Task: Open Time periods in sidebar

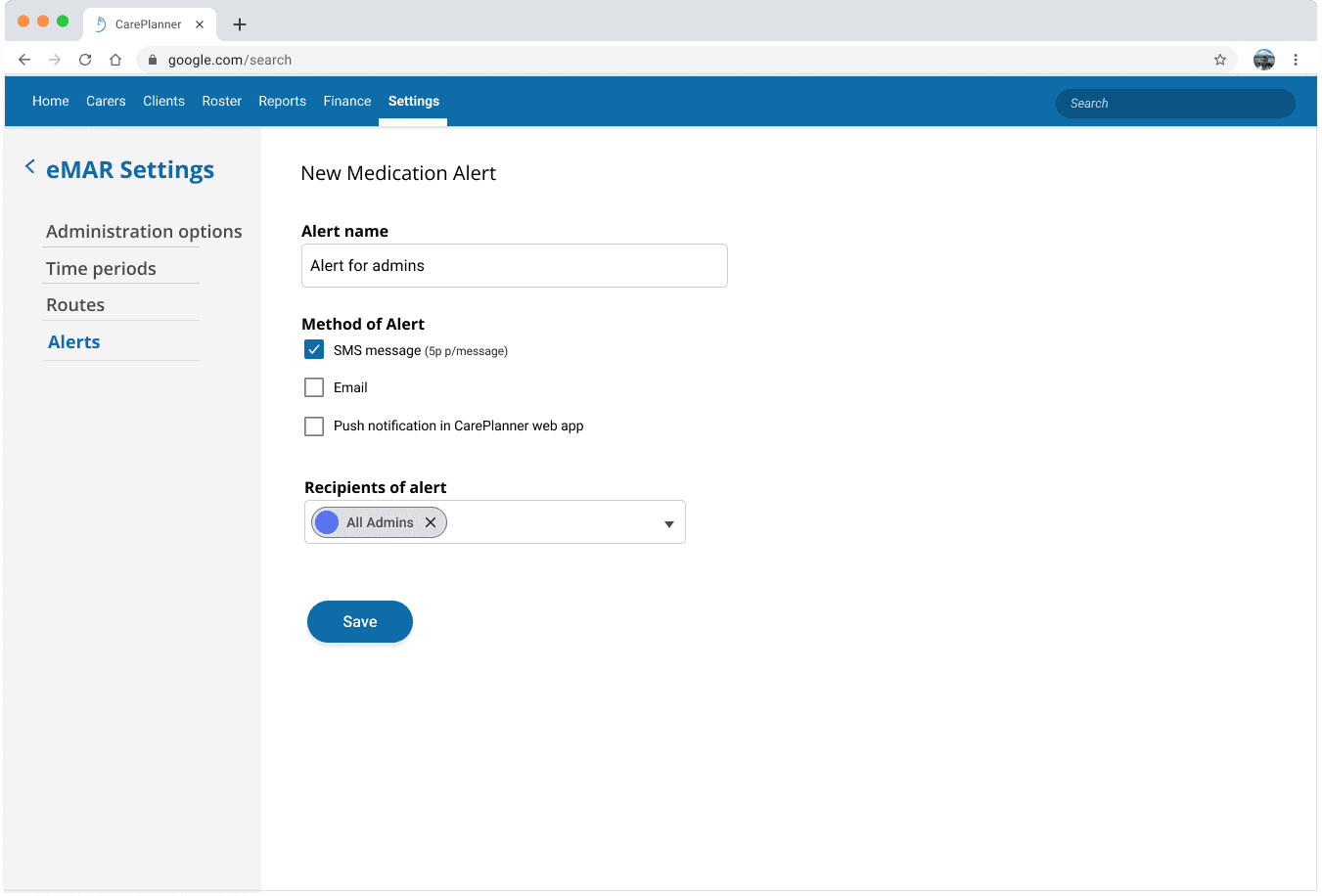Action: click(x=101, y=269)
